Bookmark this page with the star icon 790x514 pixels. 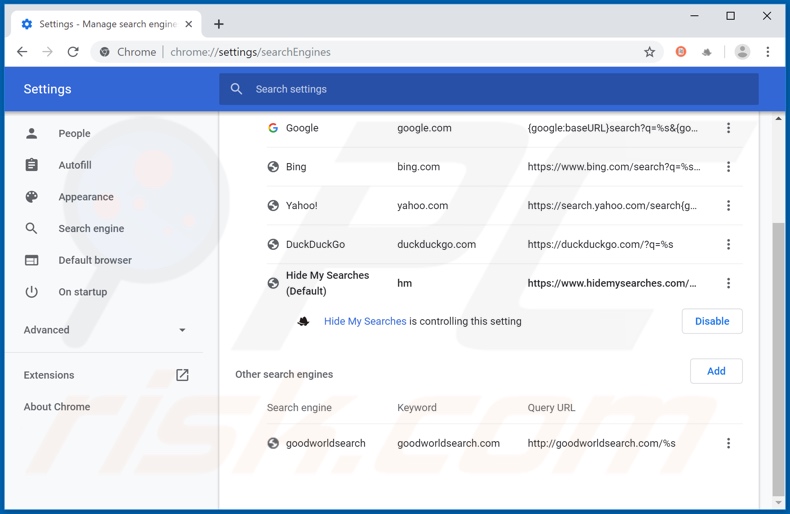pyautogui.click(x=649, y=52)
